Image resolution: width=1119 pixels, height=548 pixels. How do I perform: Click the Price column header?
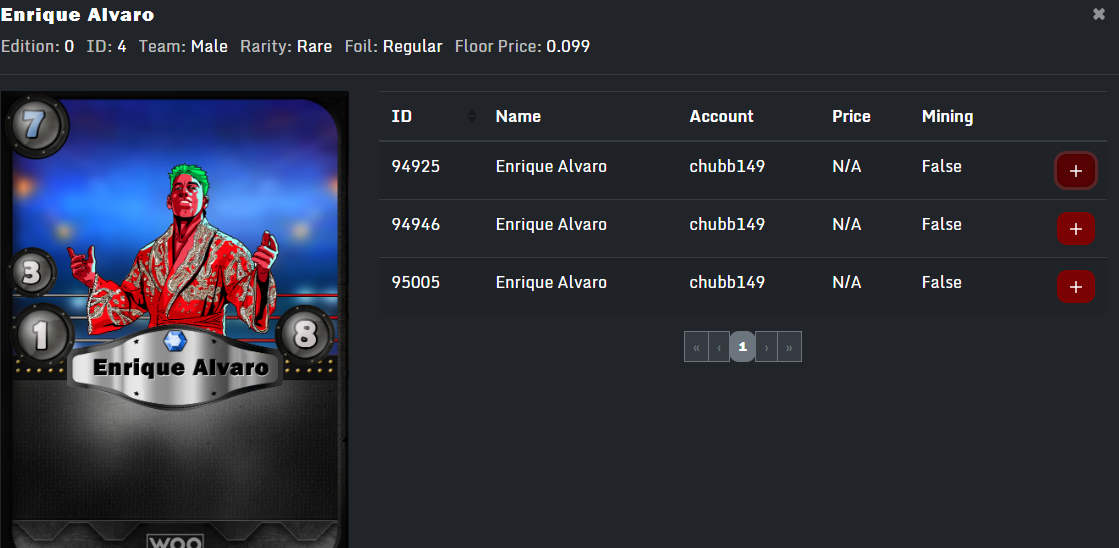click(851, 116)
